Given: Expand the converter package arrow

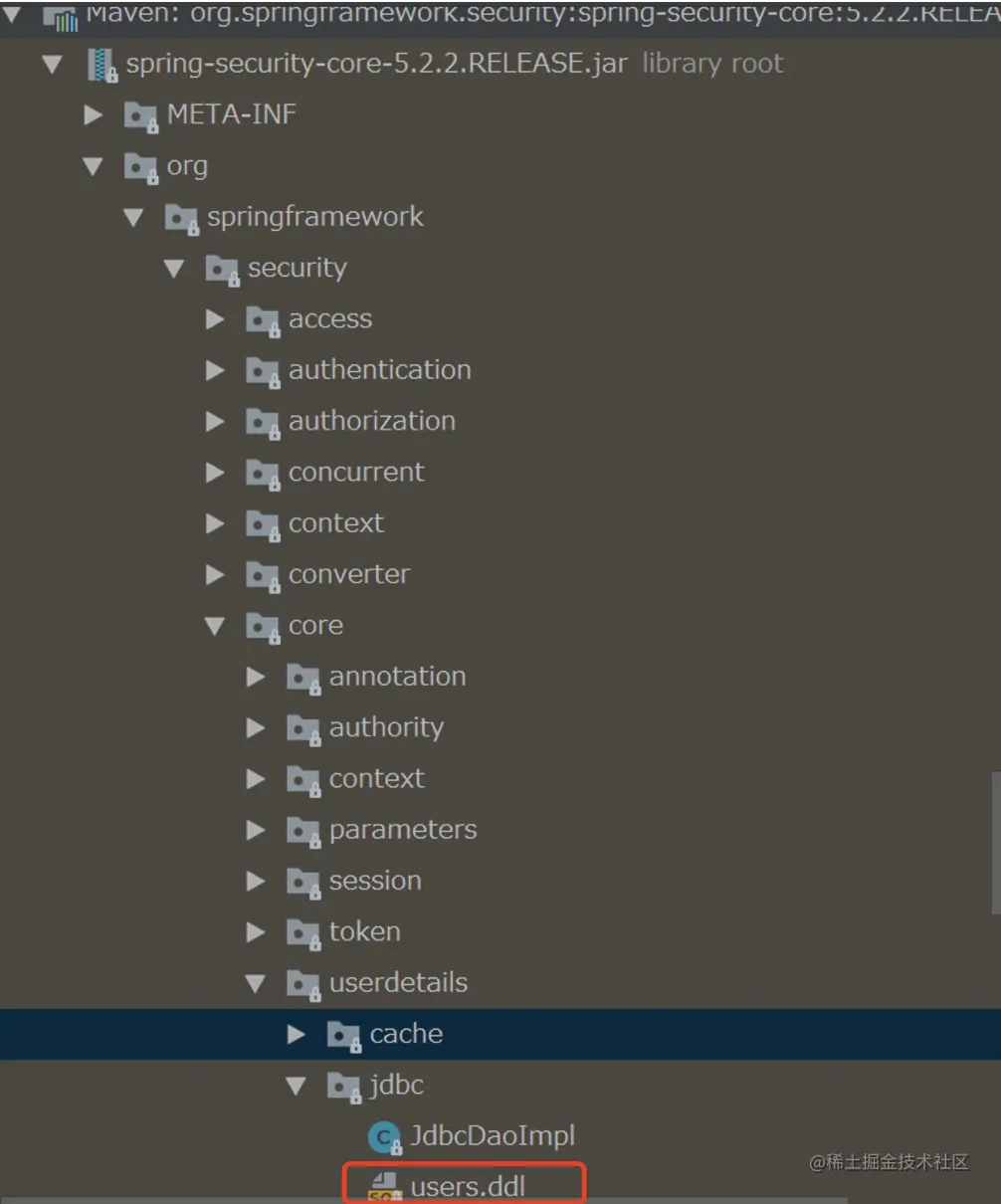Looking at the screenshot, I should coord(215,575).
